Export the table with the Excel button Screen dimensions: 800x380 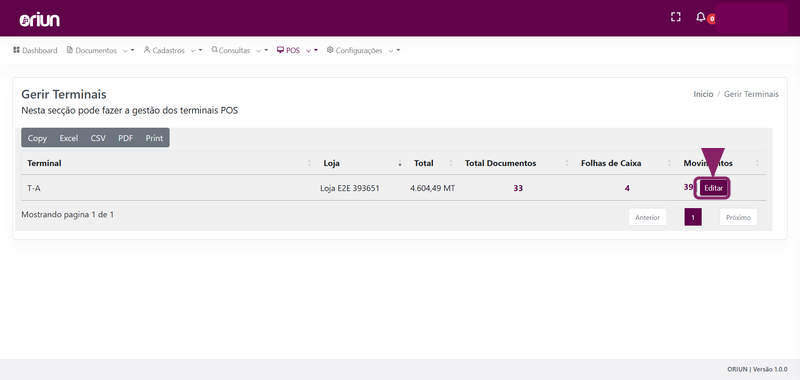69,138
